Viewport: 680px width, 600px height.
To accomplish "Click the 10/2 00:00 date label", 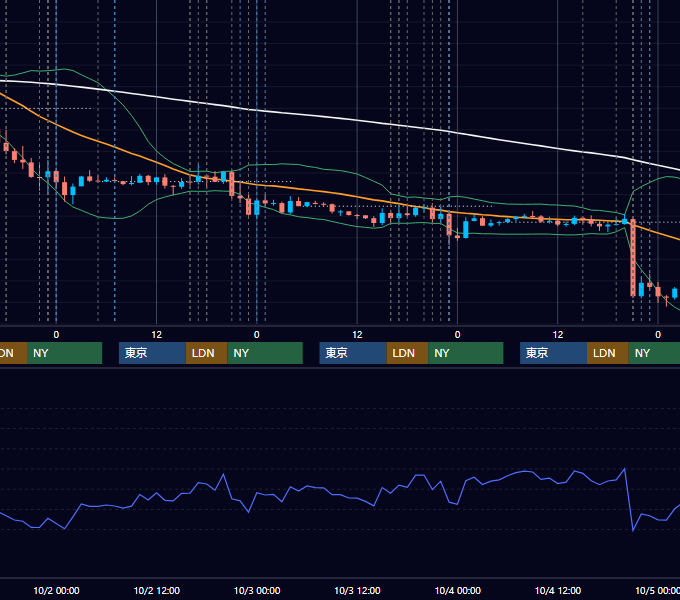I will click(x=56, y=590).
